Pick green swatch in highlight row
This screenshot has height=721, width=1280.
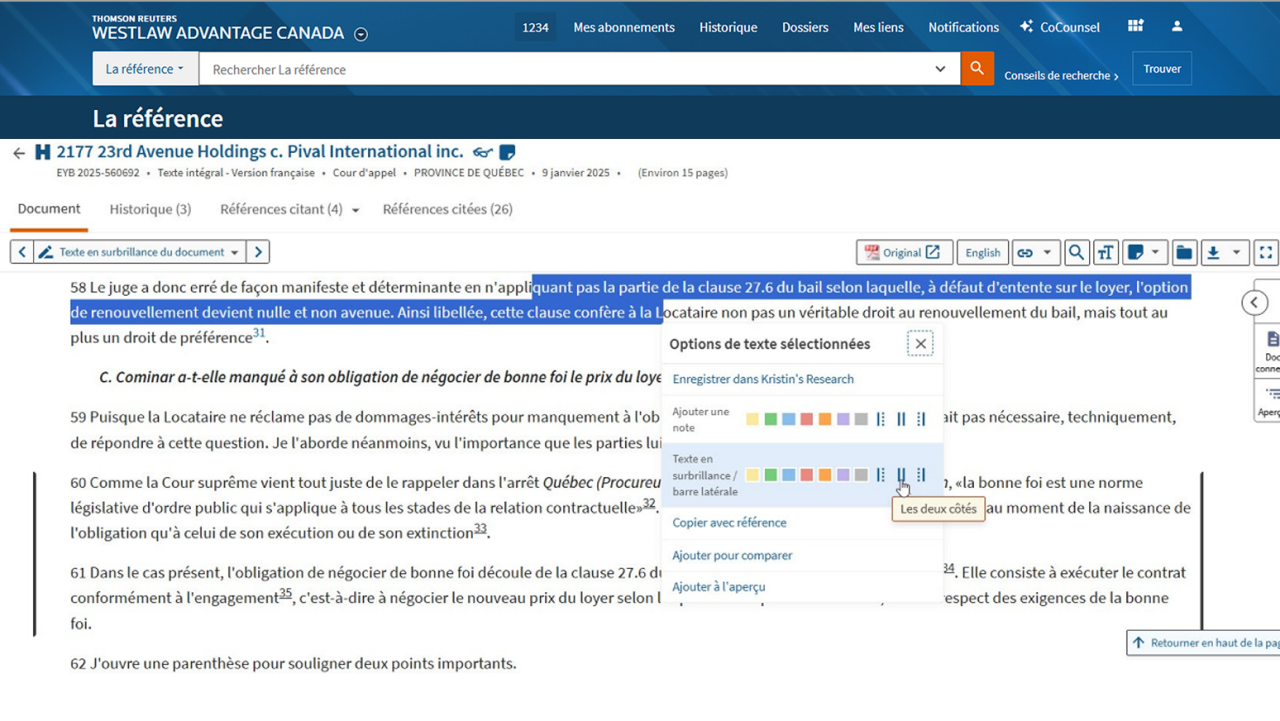point(771,475)
